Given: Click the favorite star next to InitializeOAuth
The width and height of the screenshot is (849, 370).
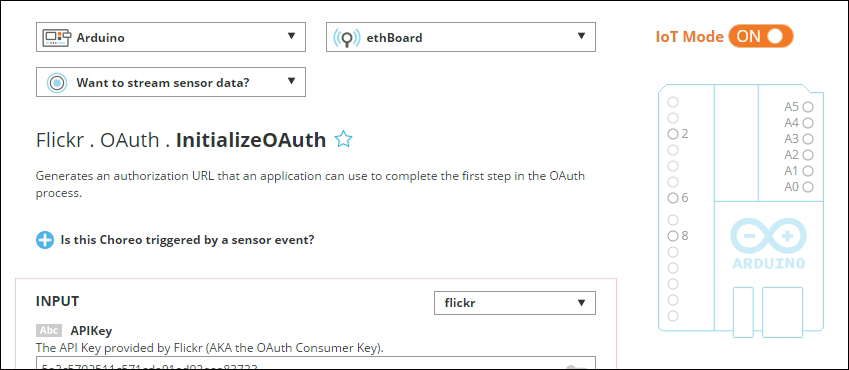Looking at the screenshot, I should (x=343, y=140).
